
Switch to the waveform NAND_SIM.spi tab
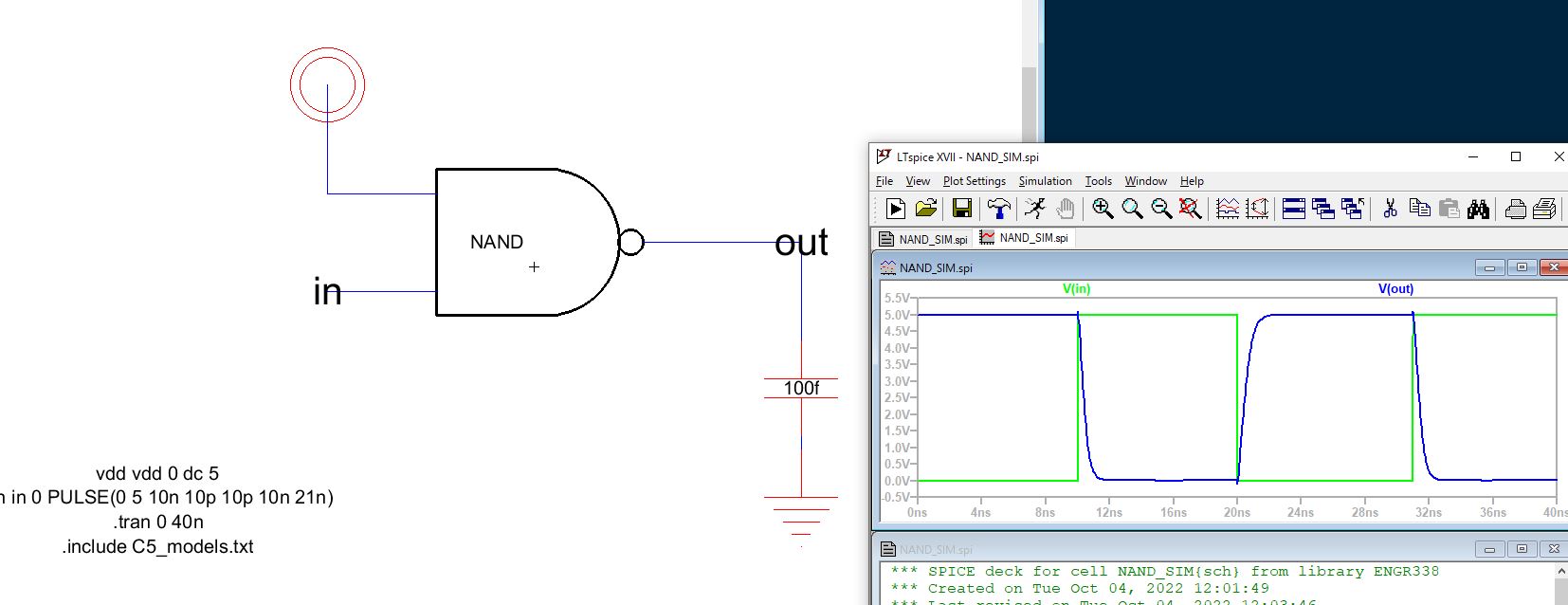tap(1024, 238)
